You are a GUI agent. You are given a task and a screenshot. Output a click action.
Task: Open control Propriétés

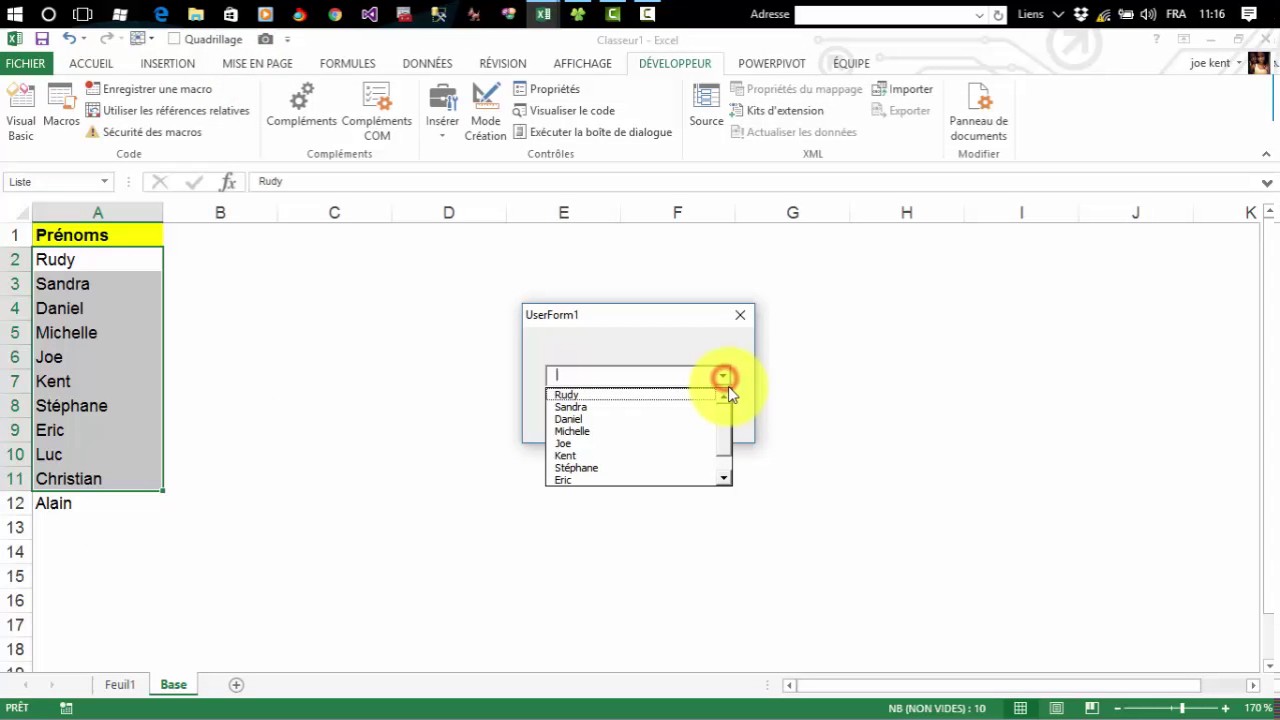tap(546, 89)
